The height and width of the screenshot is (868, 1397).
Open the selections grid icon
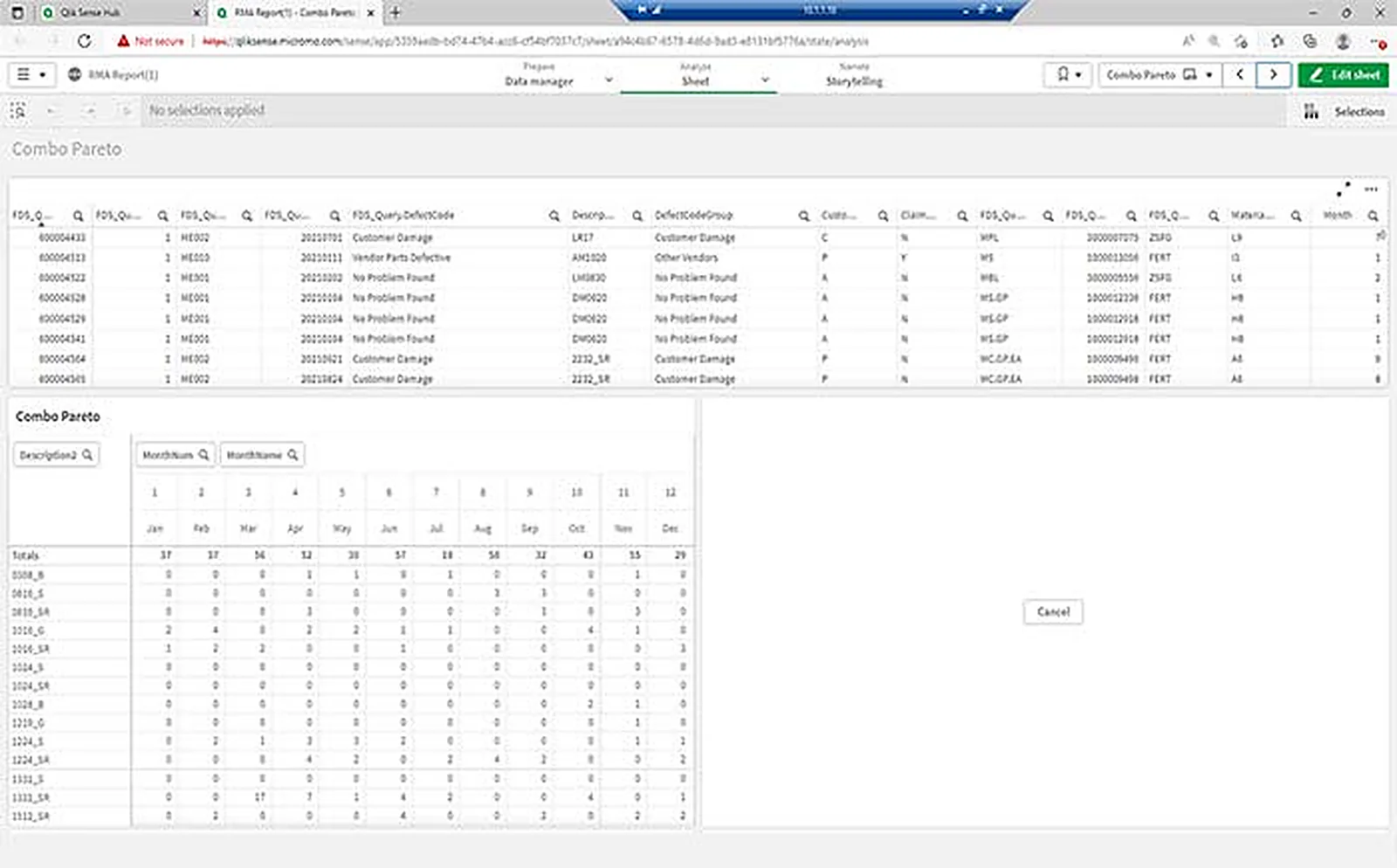[1311, 112]
